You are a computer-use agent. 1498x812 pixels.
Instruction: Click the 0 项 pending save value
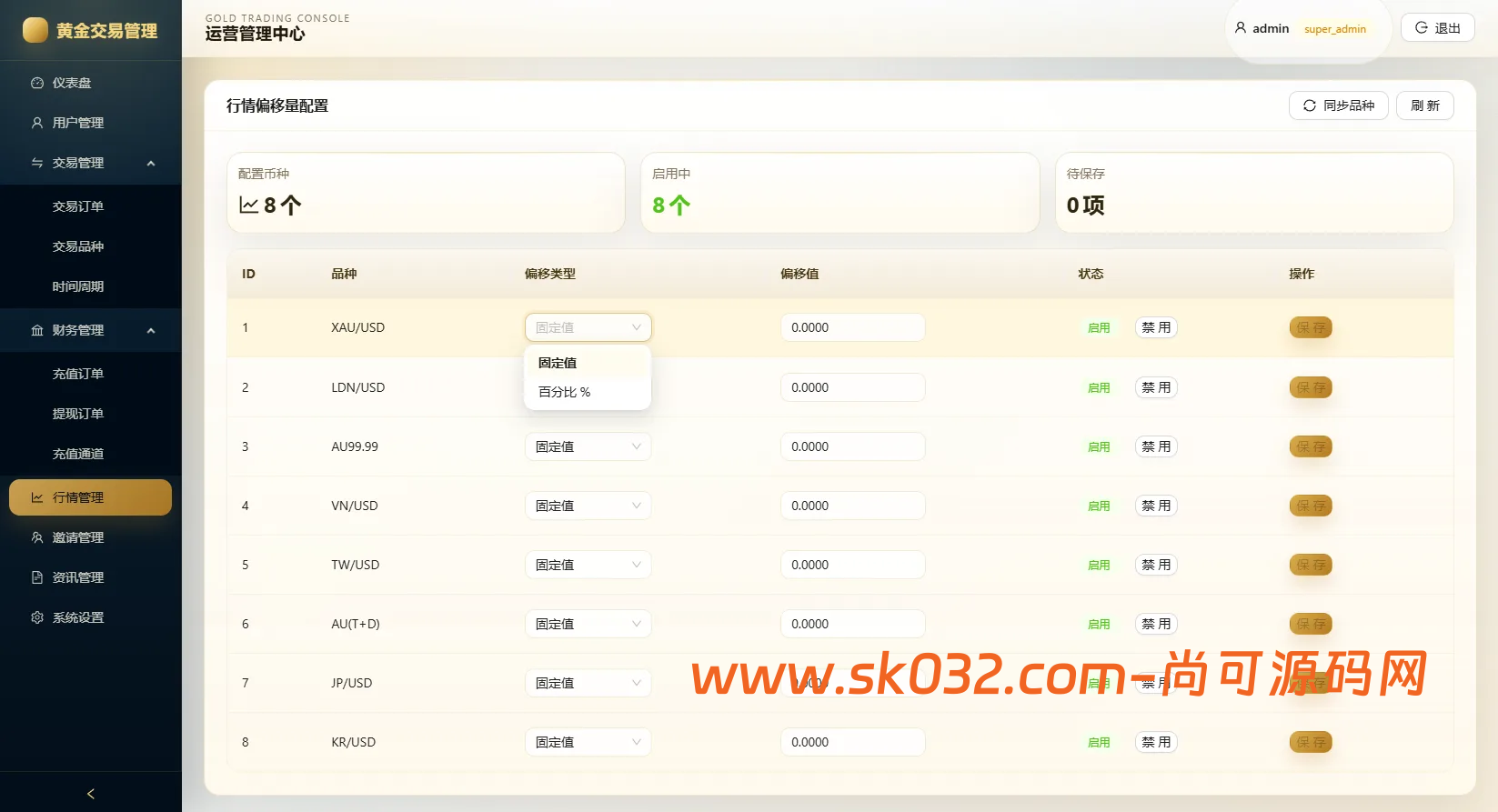[x=1086, y=206]
